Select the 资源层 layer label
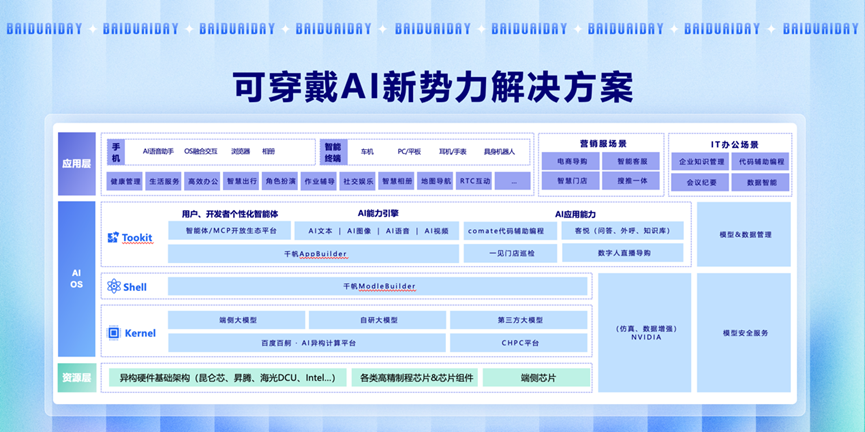The width and height of the screenshot is (865, 432). pyautogui.click(x=77, y=378)
